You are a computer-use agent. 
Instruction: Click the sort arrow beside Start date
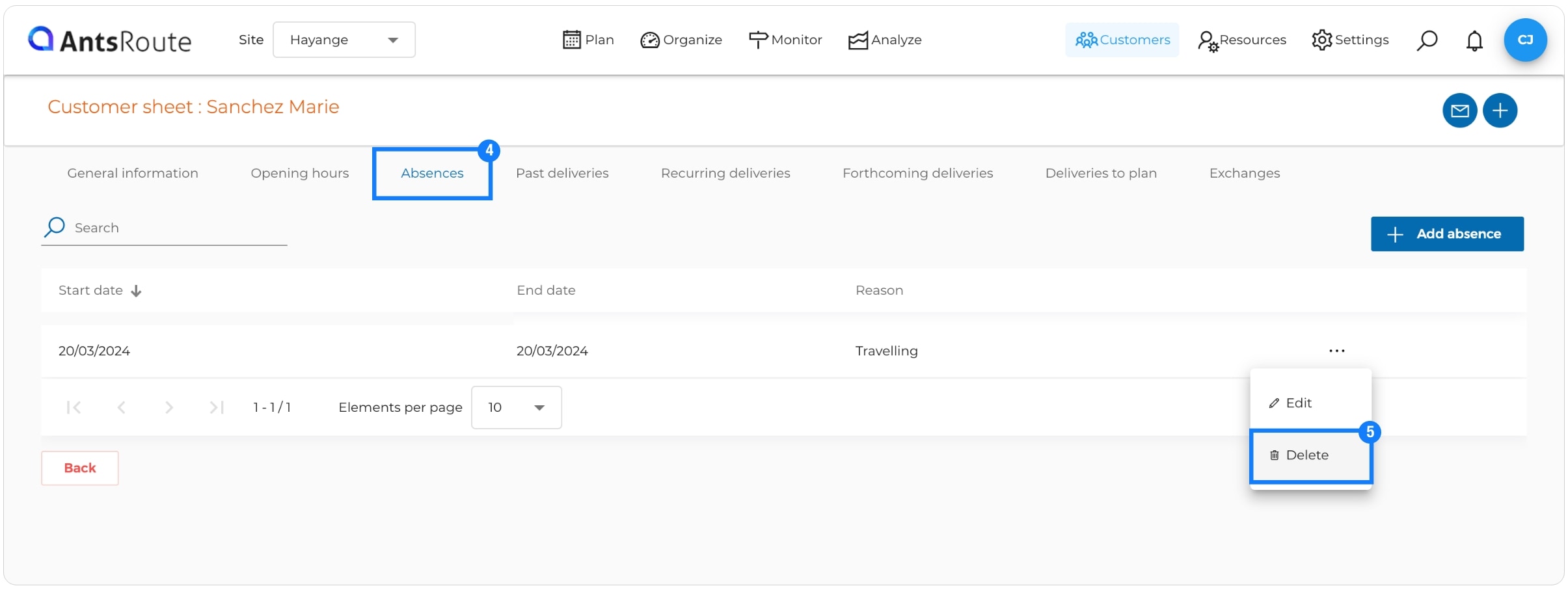tap(136, 291)
